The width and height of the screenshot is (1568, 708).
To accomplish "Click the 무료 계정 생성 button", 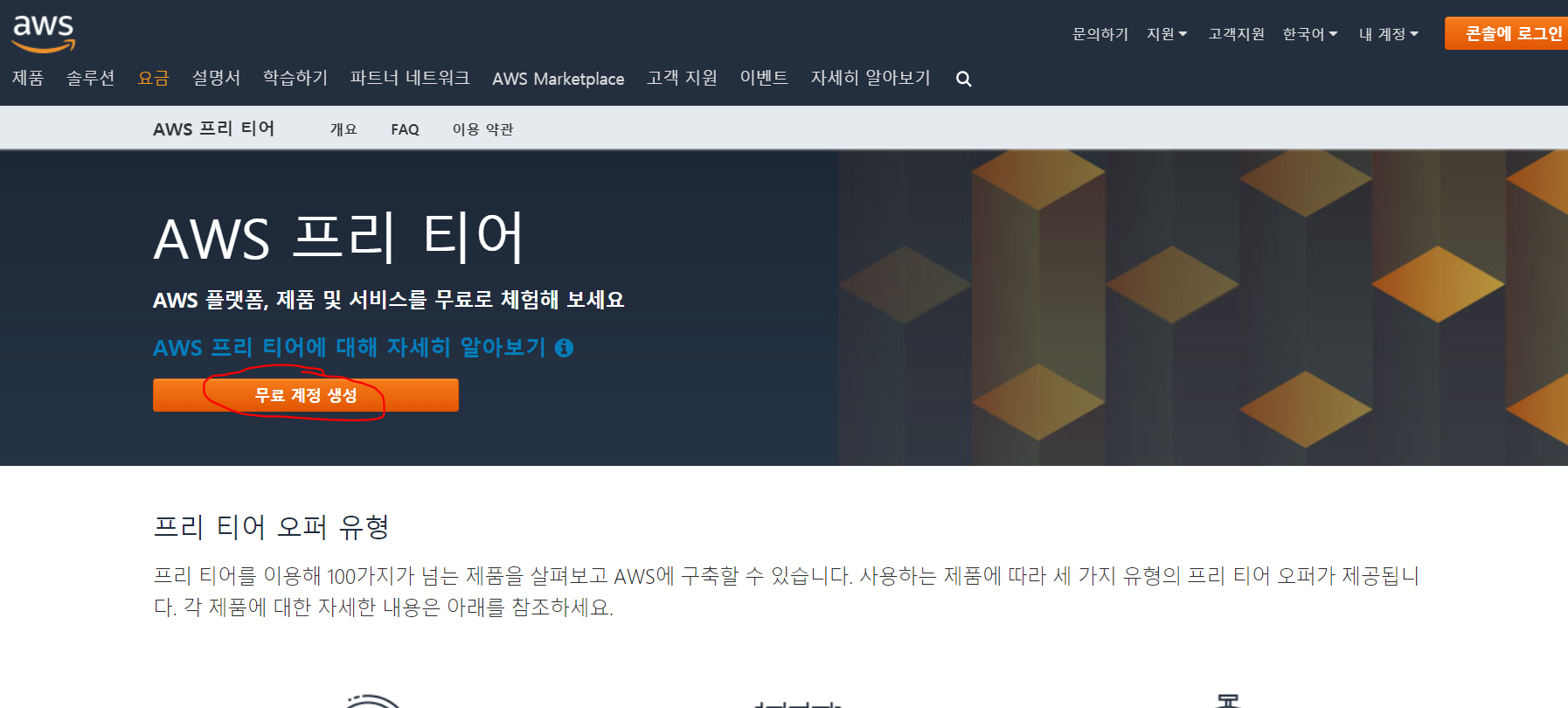I will click(306, 395).
